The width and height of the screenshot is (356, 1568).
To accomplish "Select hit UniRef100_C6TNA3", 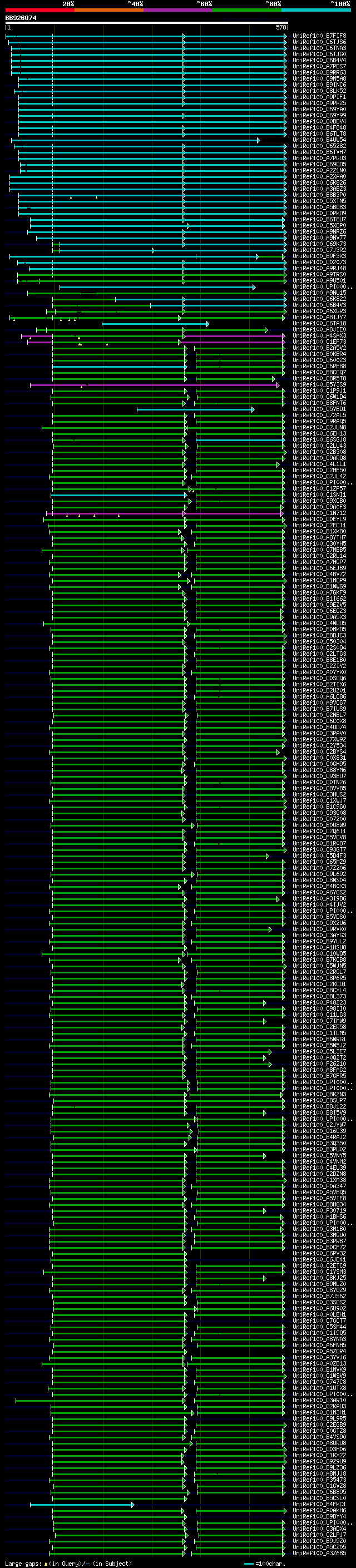I will pyautogui.click(x=319, y=48).
